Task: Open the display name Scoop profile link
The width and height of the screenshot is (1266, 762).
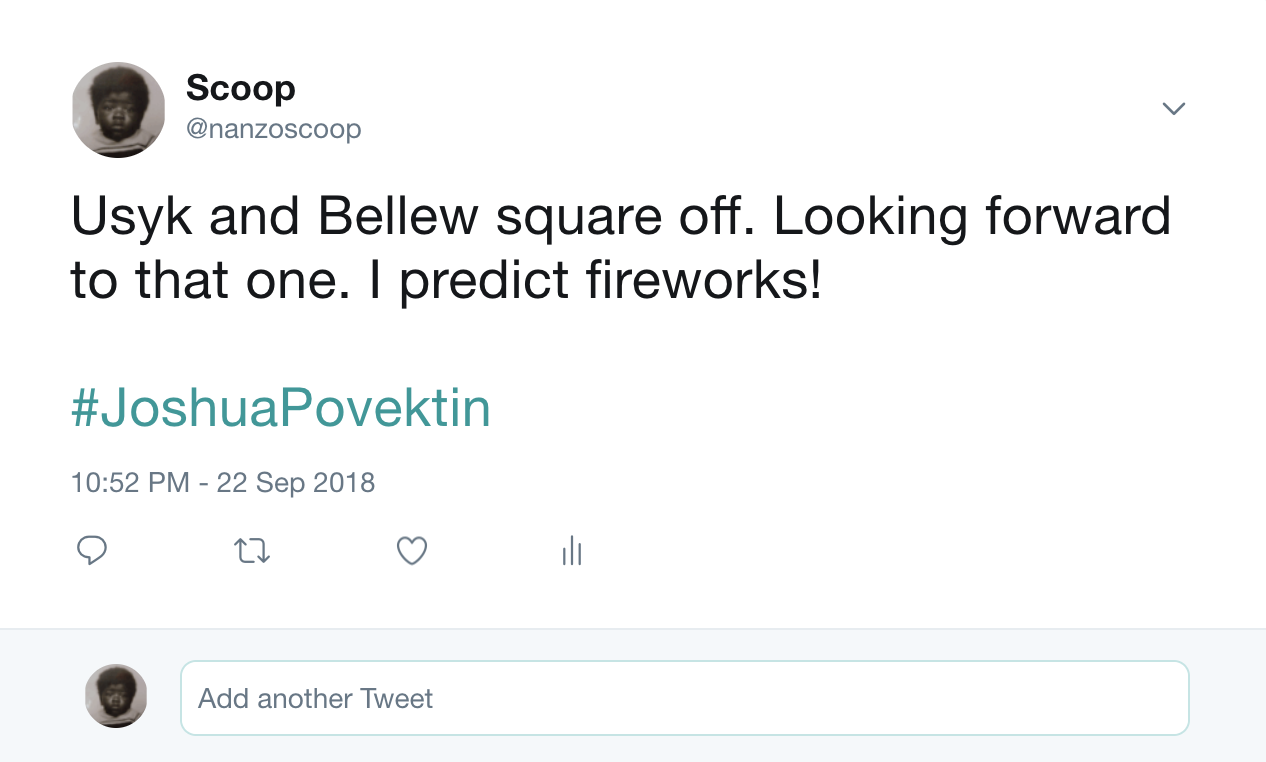Action: (x=241, y=89)
